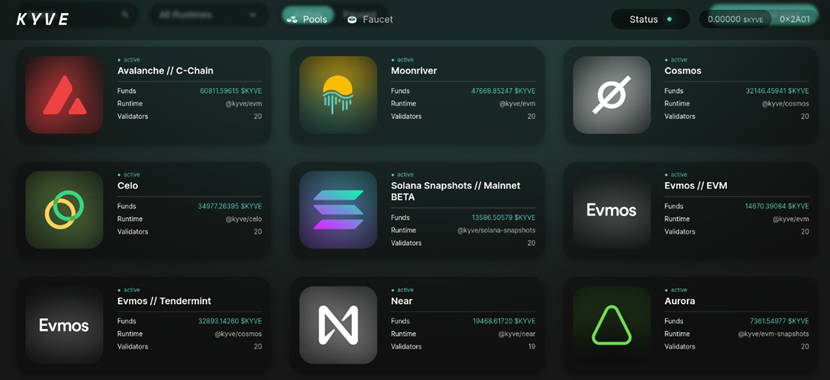Image resolution: width=830 pixels, height=380 pixels.
Task: Open the Near pool title
Action: coord(402,301)
